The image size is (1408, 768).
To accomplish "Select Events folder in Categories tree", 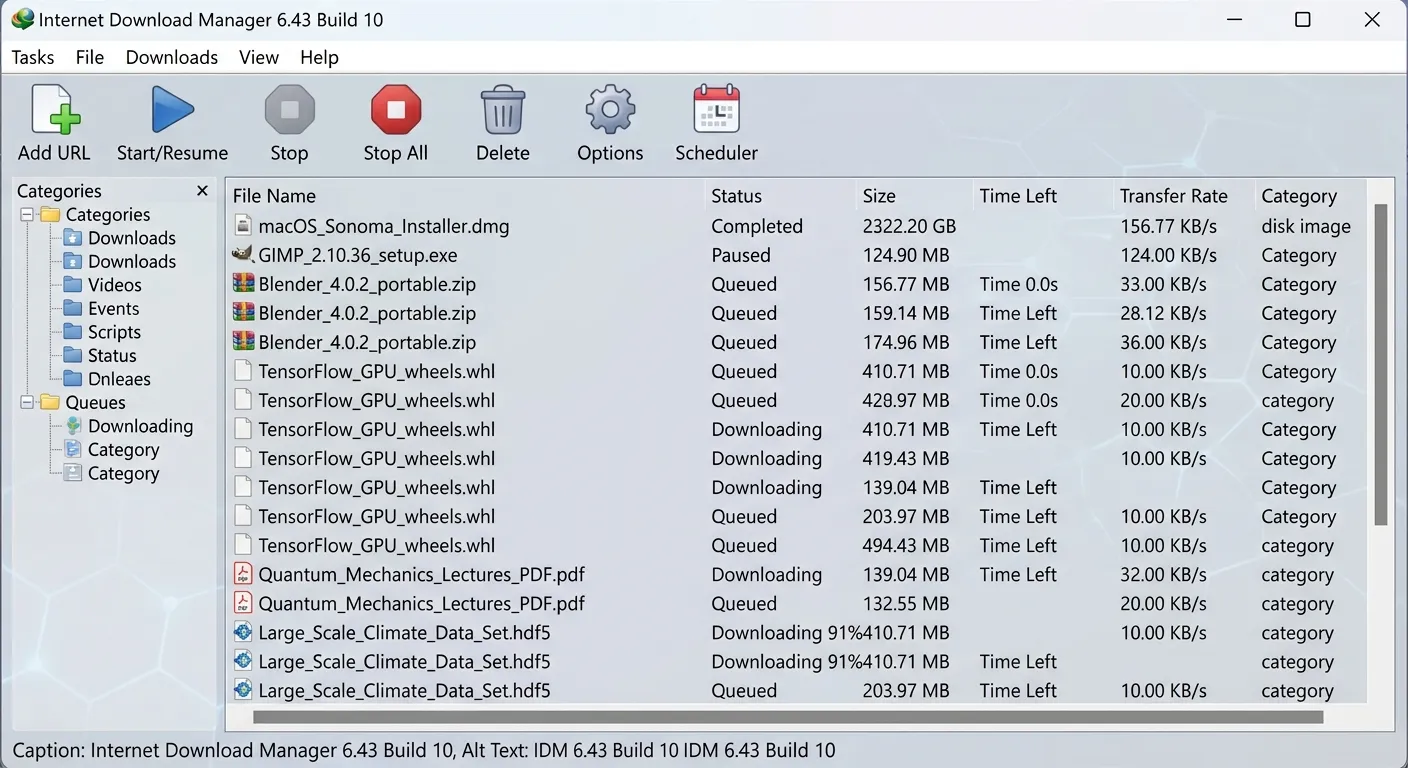I will pos(113,308).
